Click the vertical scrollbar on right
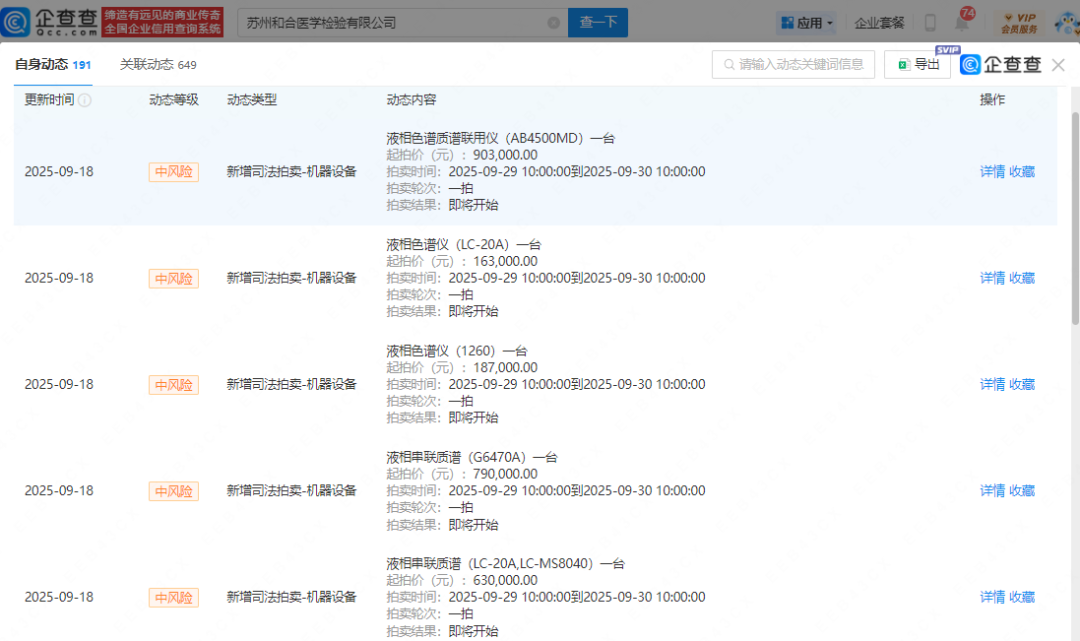The width and height of the screenshot is (1080, 641). 1075,217
